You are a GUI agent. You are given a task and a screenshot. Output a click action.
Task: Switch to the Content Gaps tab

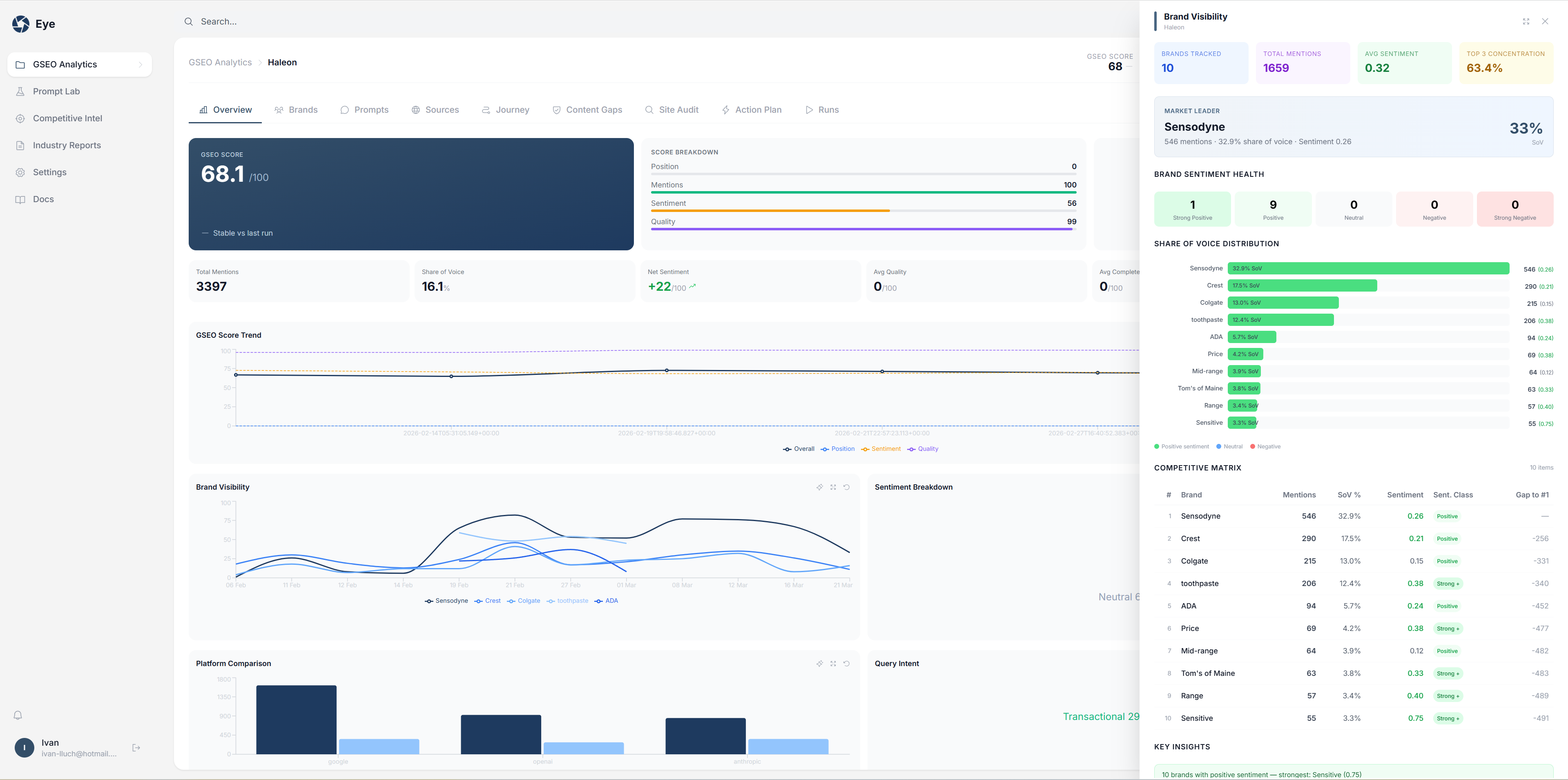click(x=587, y=110)
